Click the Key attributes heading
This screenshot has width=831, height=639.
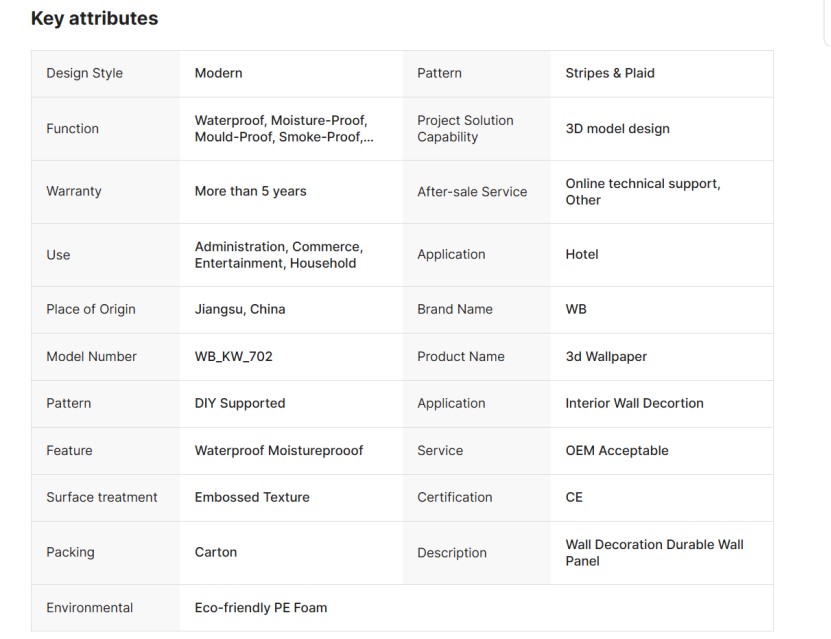(x=94, y=18)
